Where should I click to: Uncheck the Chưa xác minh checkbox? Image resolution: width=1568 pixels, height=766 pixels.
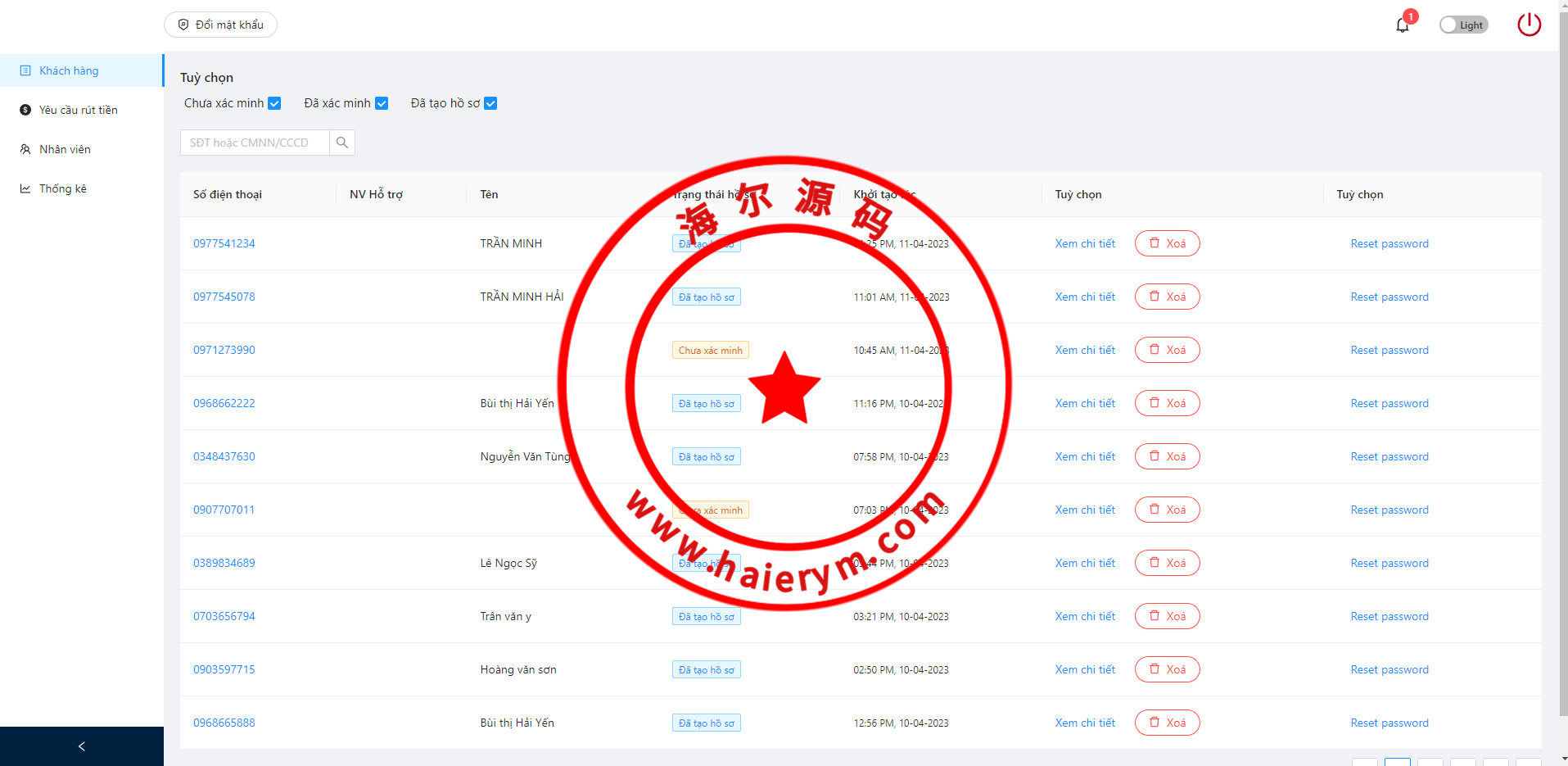[274, 103]
